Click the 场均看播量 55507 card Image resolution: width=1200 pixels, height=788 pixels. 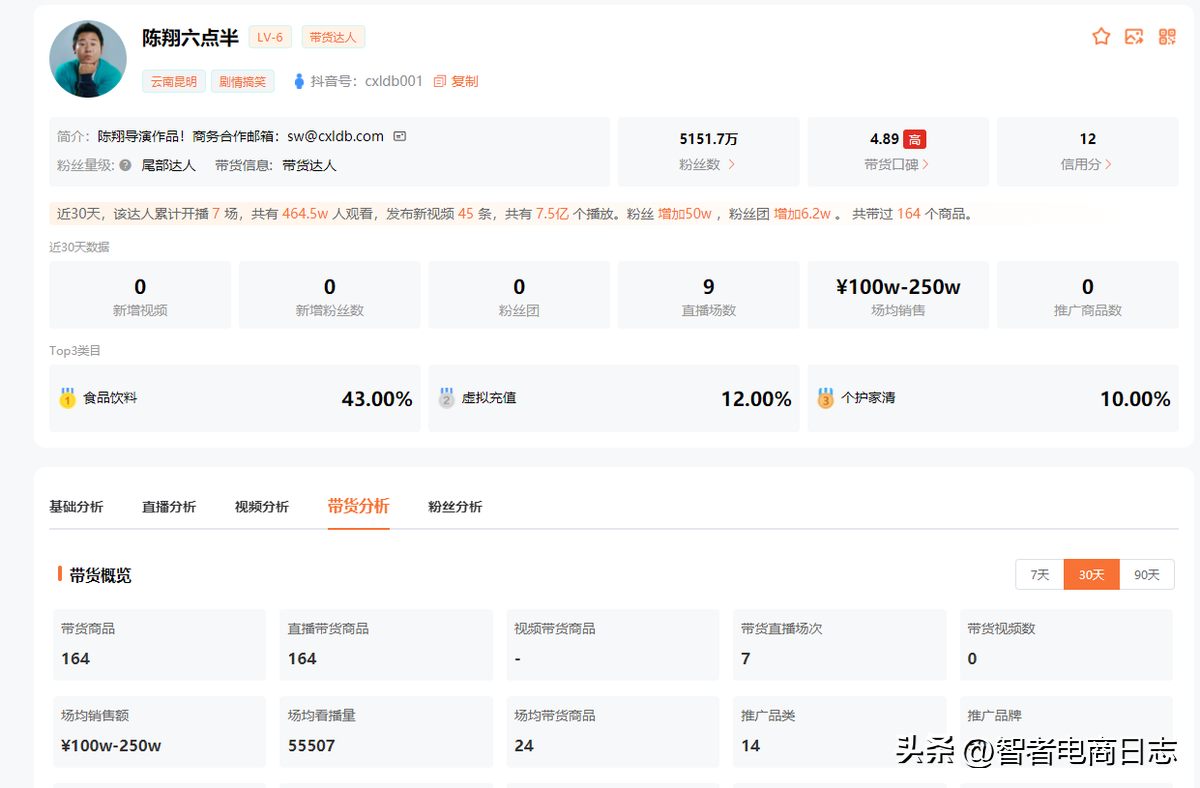[x=386, y=732]
